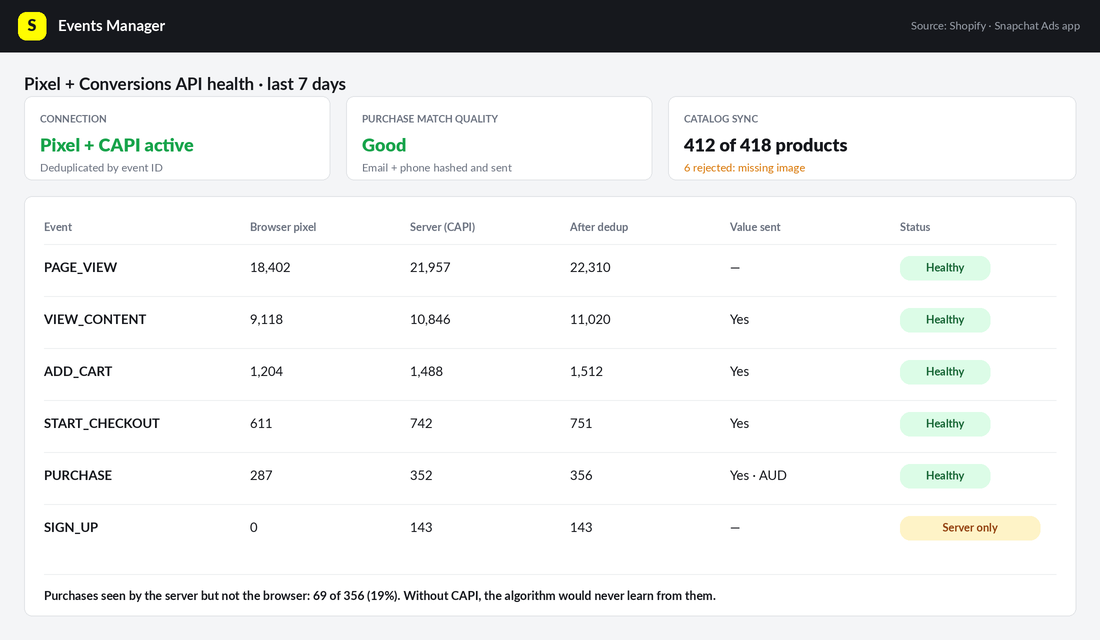
Task: Open the Purchase Match Quality Good card
Action: coord(499,138)
